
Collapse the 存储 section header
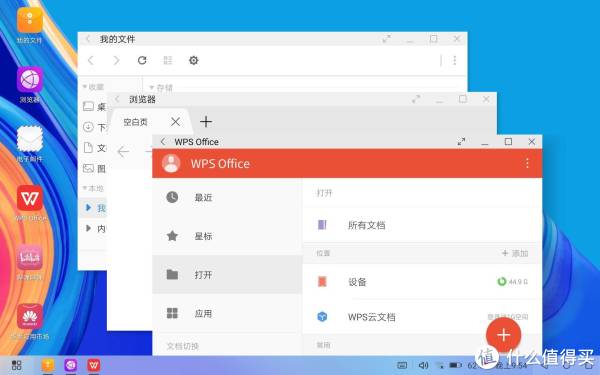click(152, 88)
